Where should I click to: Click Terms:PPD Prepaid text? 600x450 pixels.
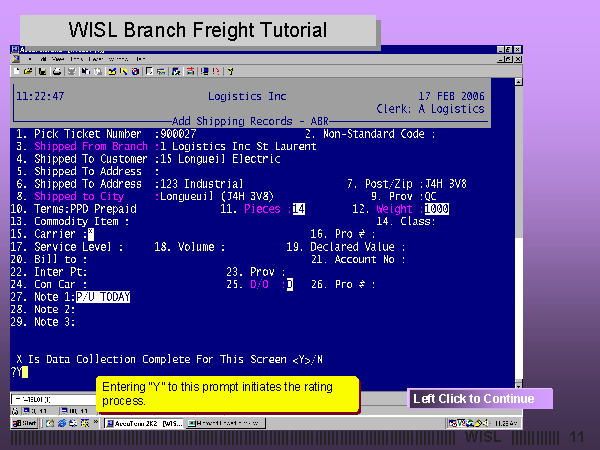[x=85, y=209]
